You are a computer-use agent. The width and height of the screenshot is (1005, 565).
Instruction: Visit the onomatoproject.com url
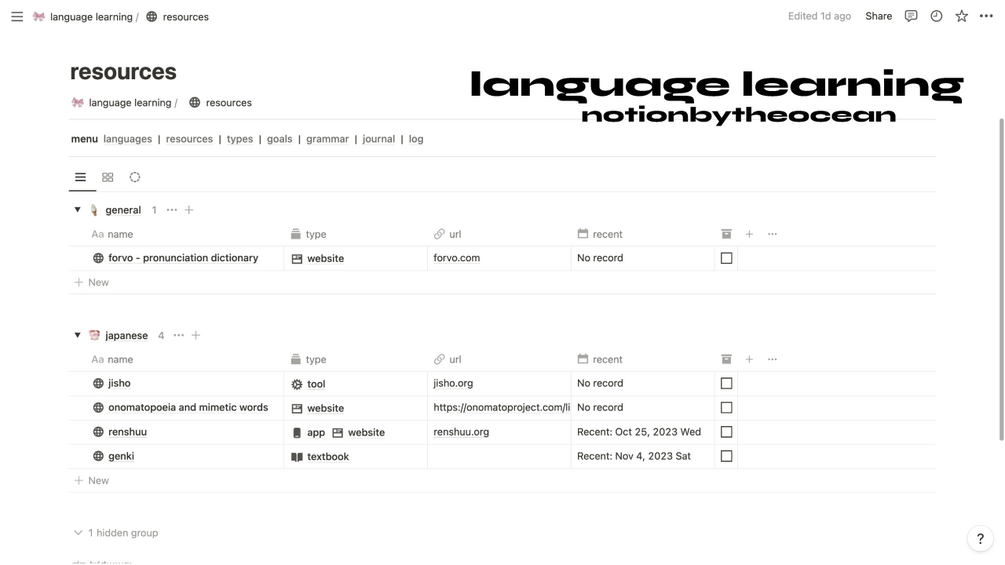pos(501,407)
